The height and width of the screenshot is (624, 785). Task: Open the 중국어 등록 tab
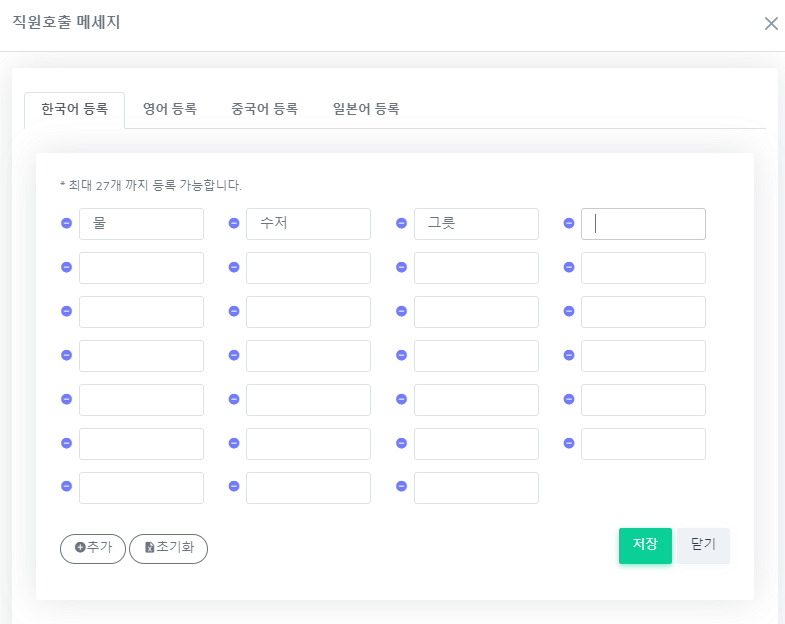264,110
